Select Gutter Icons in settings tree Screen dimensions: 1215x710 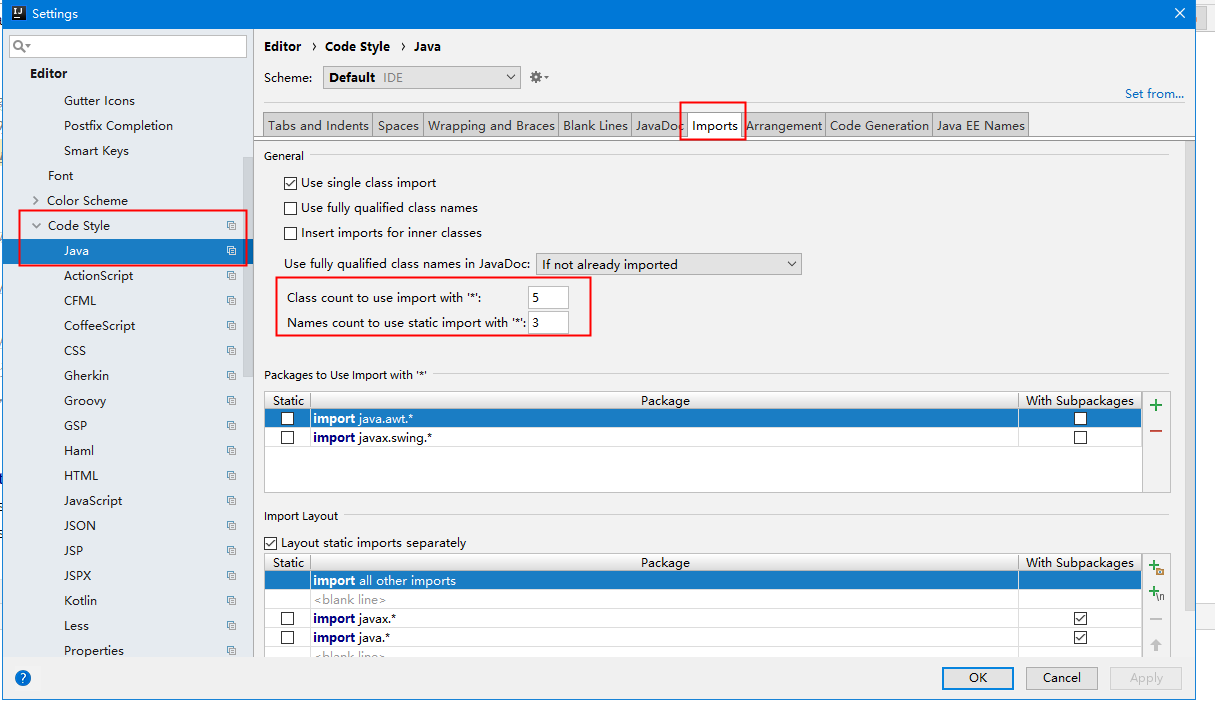99,101
